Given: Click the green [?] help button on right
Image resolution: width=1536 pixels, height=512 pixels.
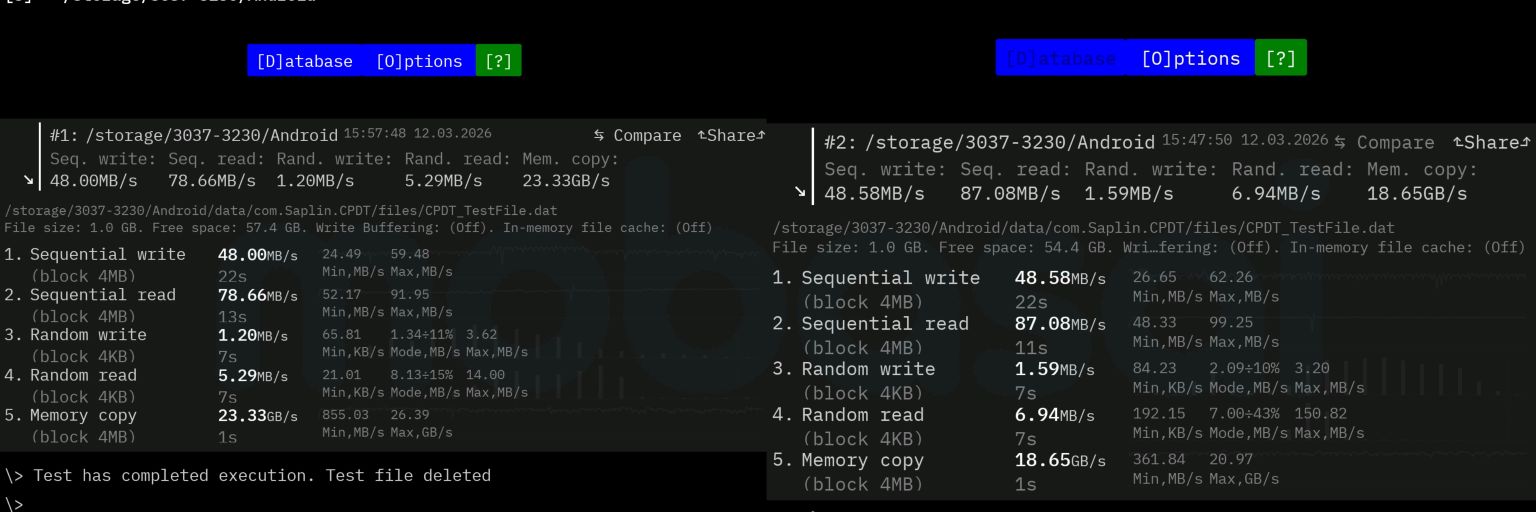Looking at the screenshot, I should tap(1280, 58).
